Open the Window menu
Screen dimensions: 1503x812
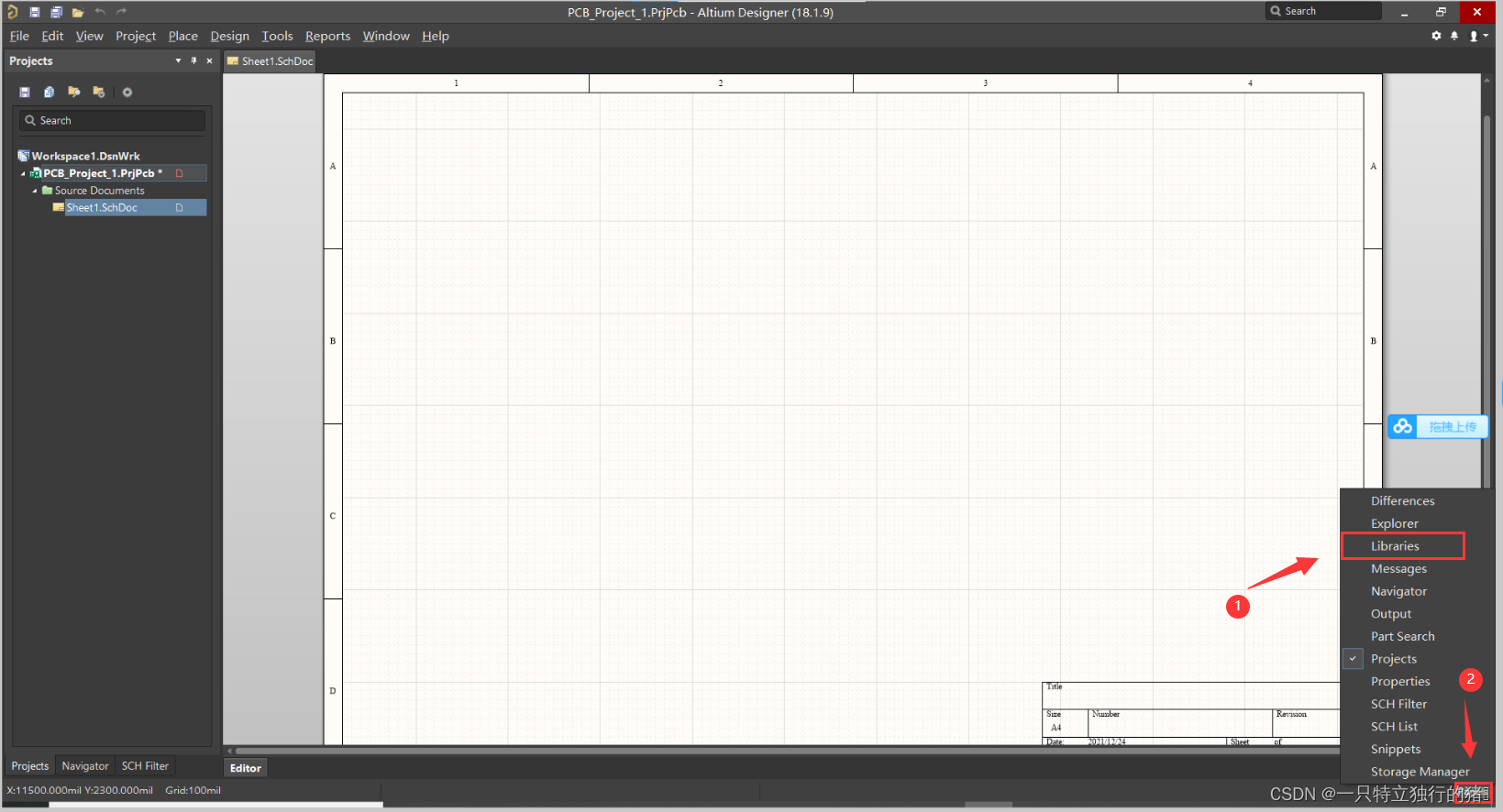(386, 36)
